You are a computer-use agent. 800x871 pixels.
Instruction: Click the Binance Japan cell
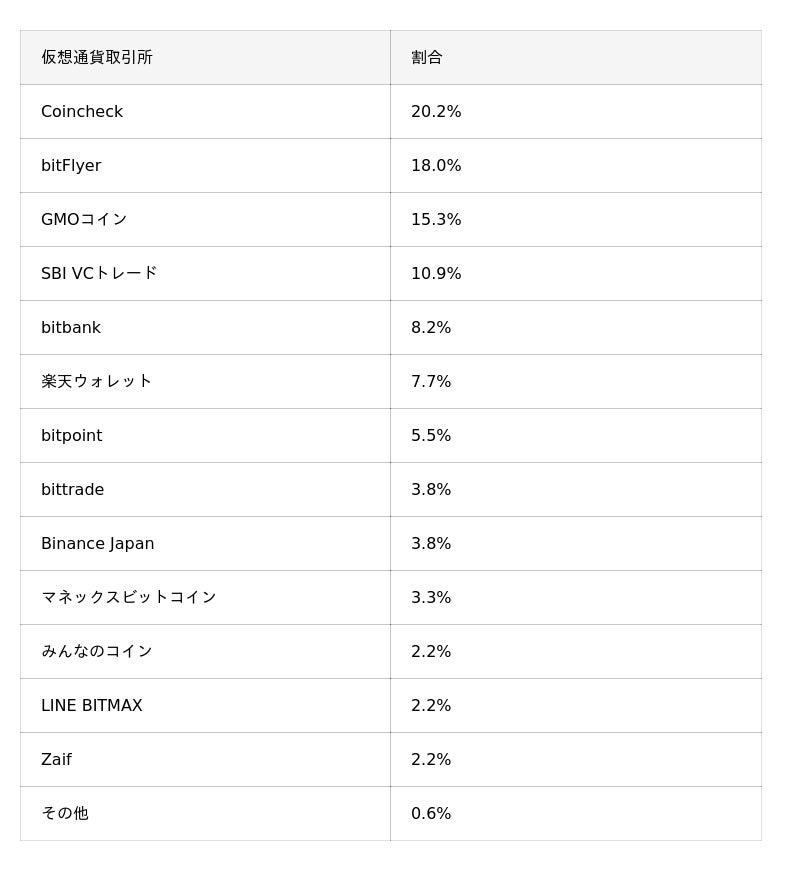pyautogui.click(x=98, y=543)
